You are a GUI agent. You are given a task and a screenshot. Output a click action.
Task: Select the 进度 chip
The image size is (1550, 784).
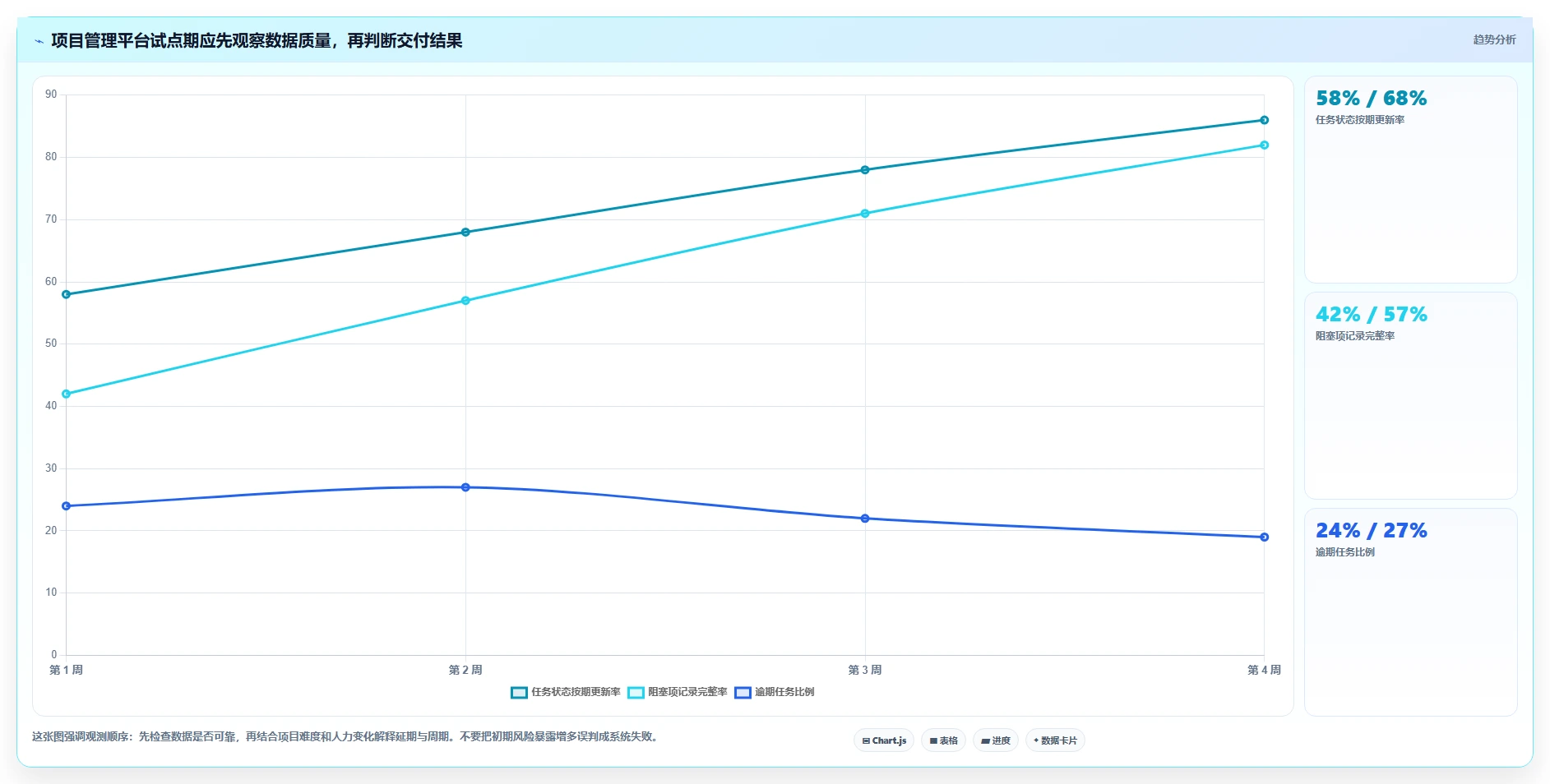(x=996, y=740)
